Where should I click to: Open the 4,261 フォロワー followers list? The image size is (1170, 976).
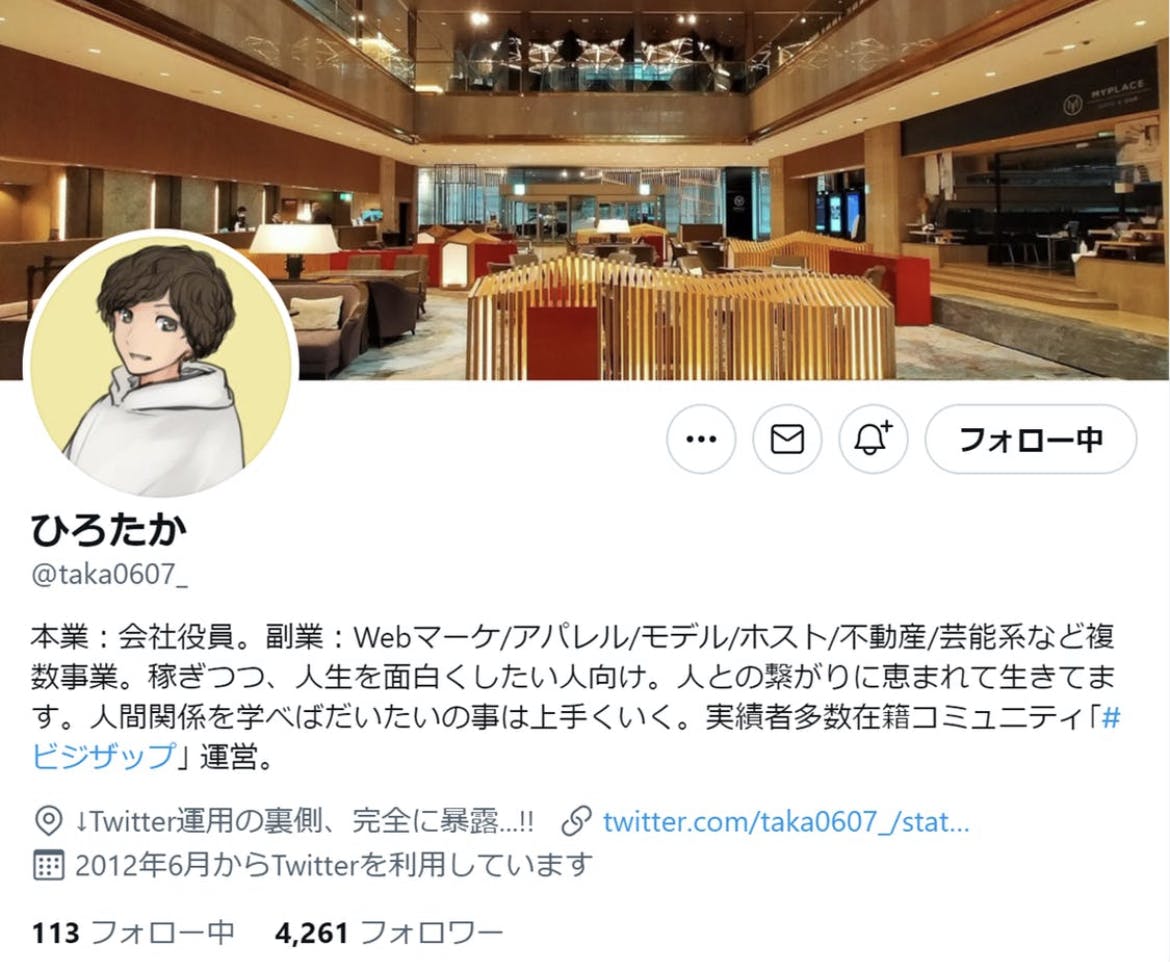pyautogui.click(x=389, y=933)
